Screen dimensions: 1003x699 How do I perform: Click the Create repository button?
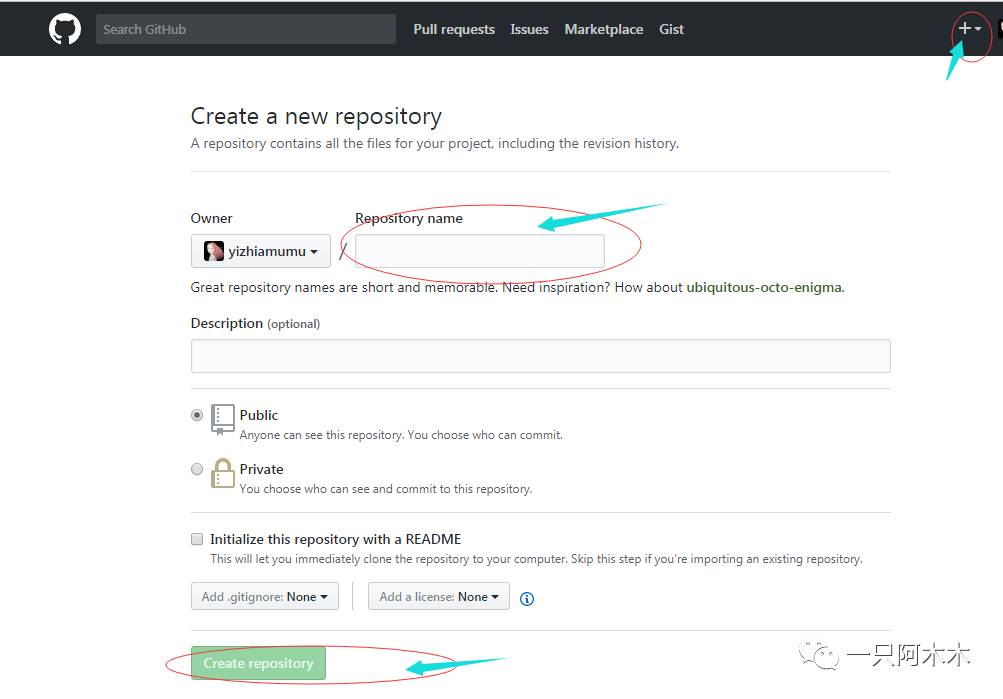point(258,663)
